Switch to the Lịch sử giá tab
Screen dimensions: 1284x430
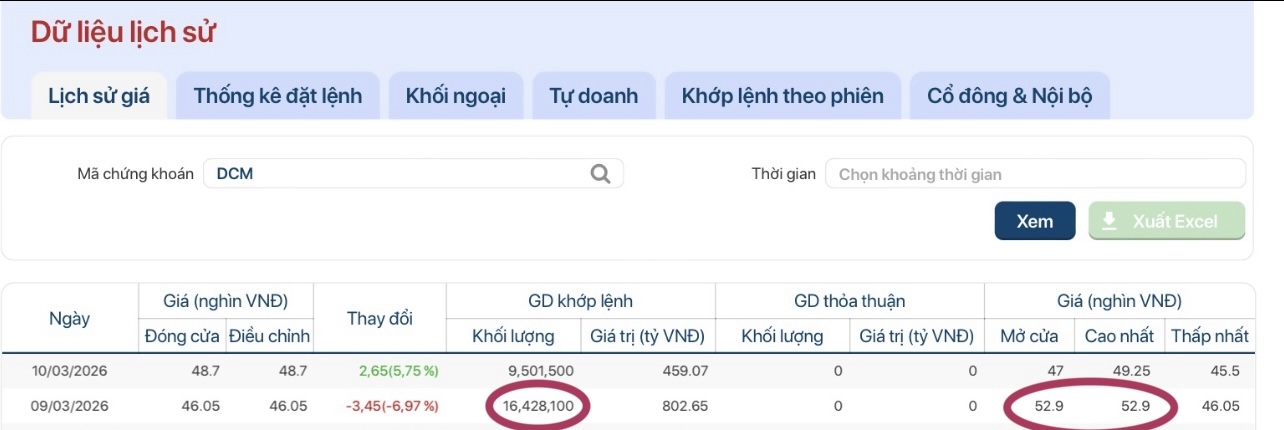point(99,96)
